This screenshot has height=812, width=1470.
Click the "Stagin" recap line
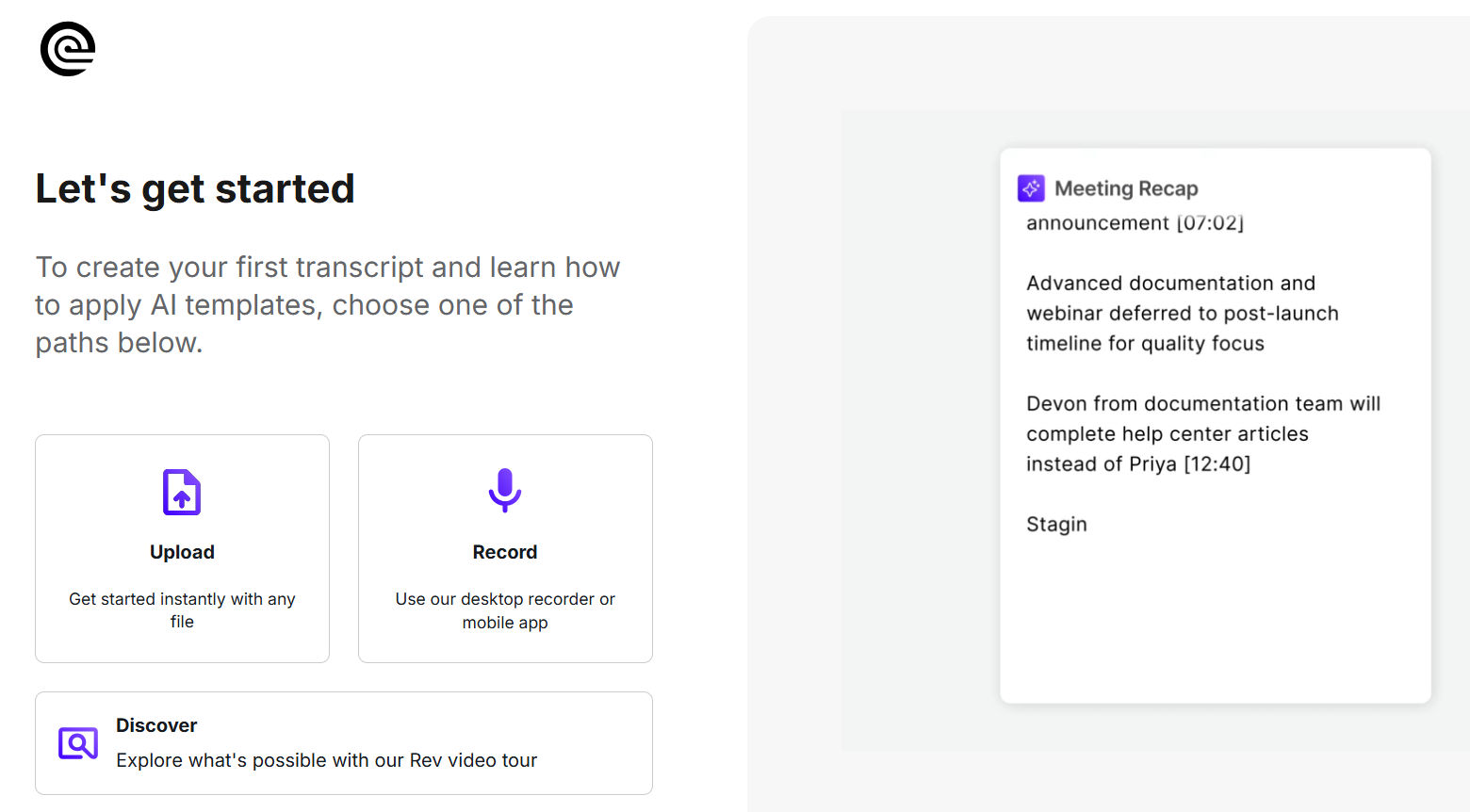coord(1056,524)
